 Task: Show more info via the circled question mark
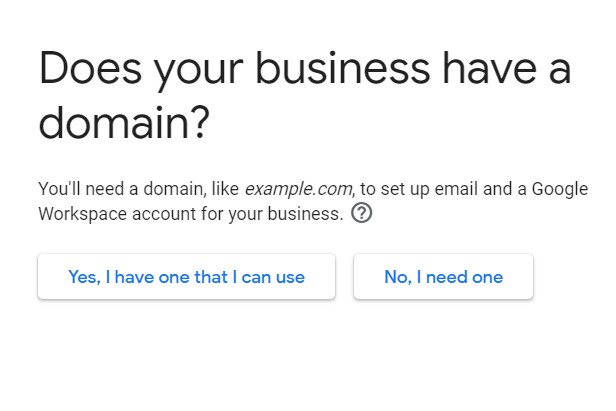[x=362, y=213]
